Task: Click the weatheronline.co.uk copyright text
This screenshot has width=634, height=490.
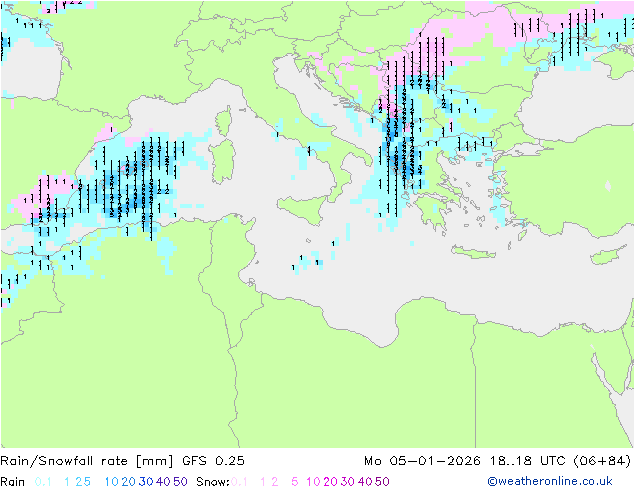Action: 549,481
